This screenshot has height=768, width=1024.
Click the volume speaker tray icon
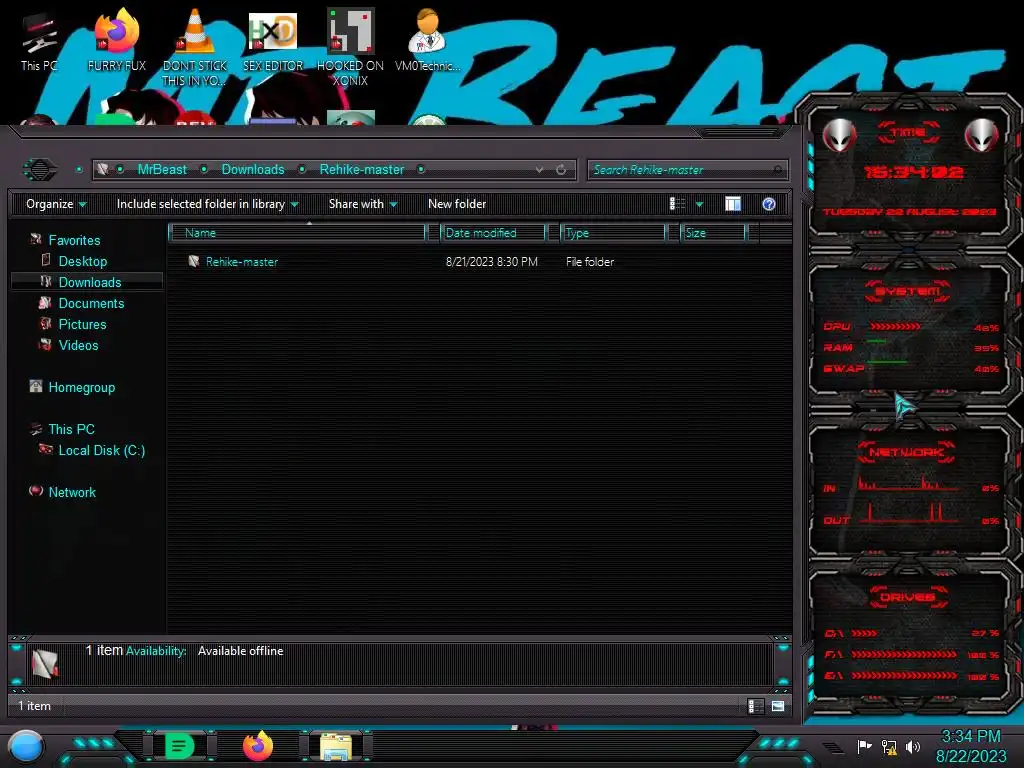tap(913, 746)
